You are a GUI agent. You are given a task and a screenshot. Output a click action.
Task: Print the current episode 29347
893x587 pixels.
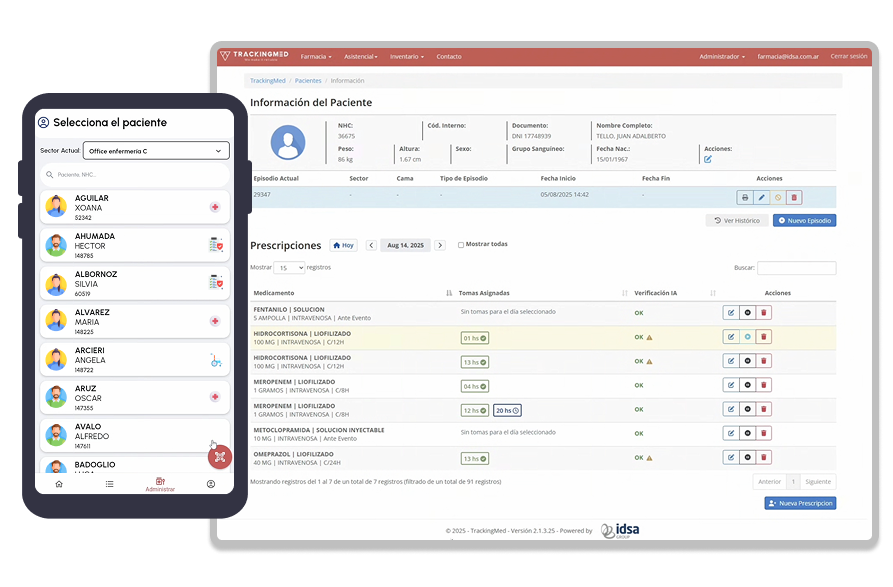click(745, 198)
